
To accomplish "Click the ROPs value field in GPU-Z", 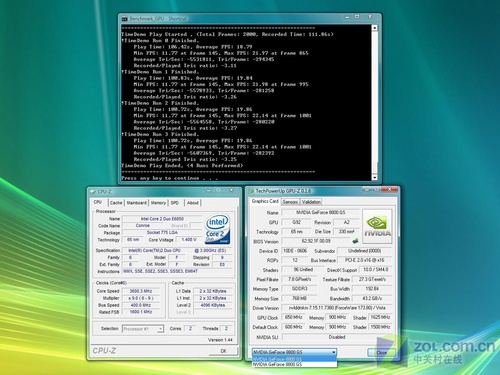I will point(295,260).
